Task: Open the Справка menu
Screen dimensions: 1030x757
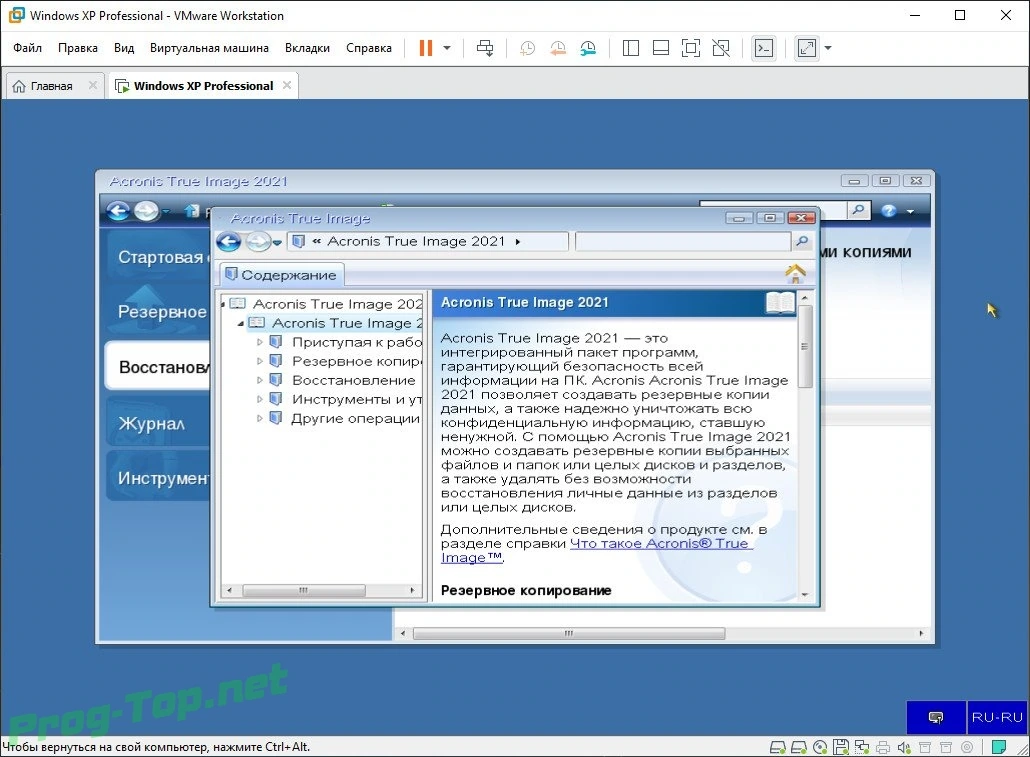Action: (369, 48)
